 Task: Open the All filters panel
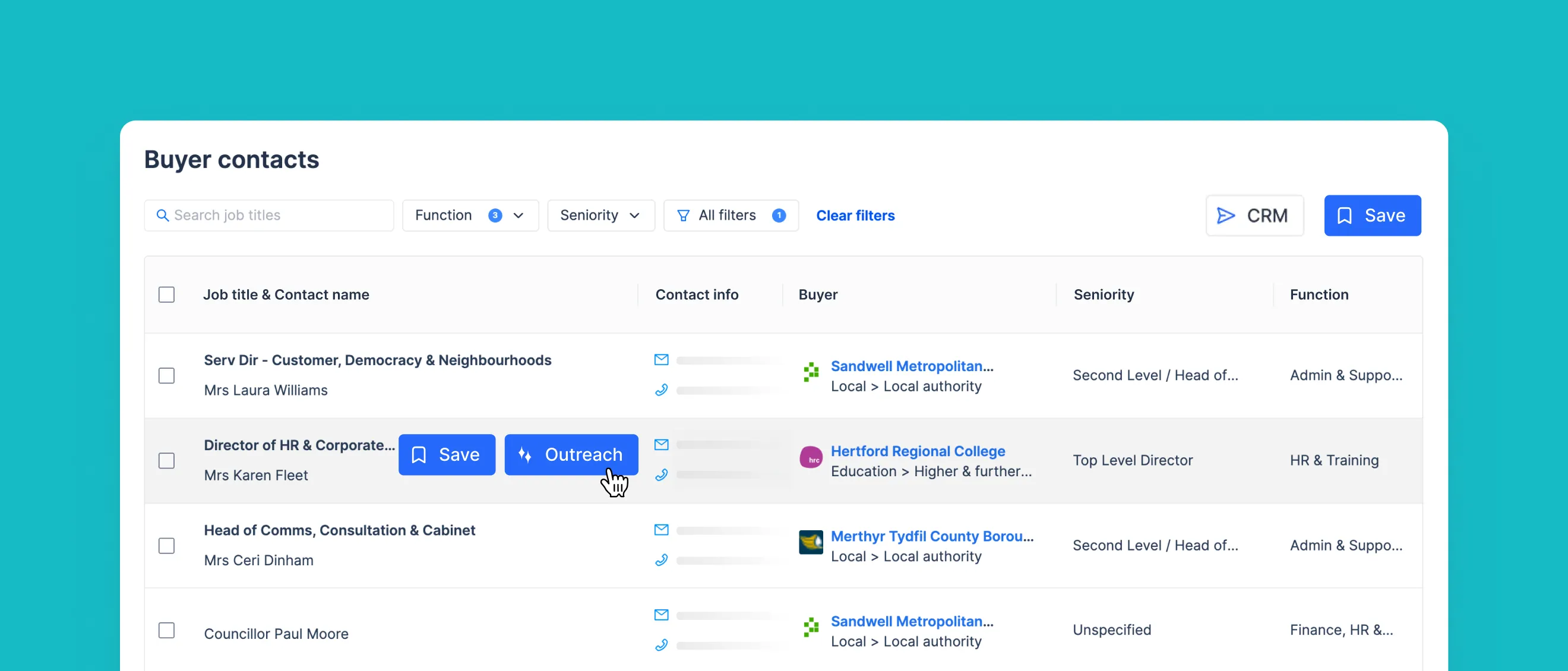(731, 216)
